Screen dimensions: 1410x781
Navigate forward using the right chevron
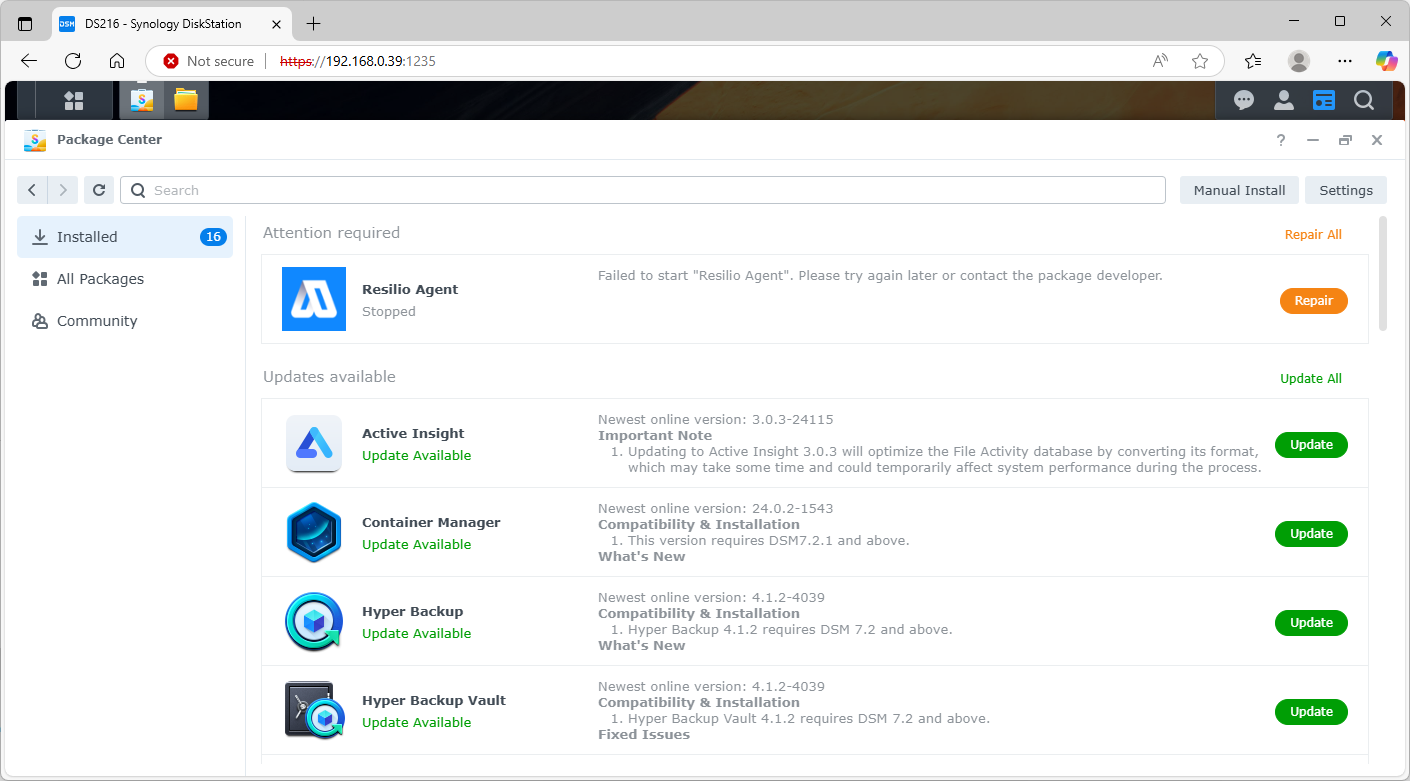coord(62,190)
